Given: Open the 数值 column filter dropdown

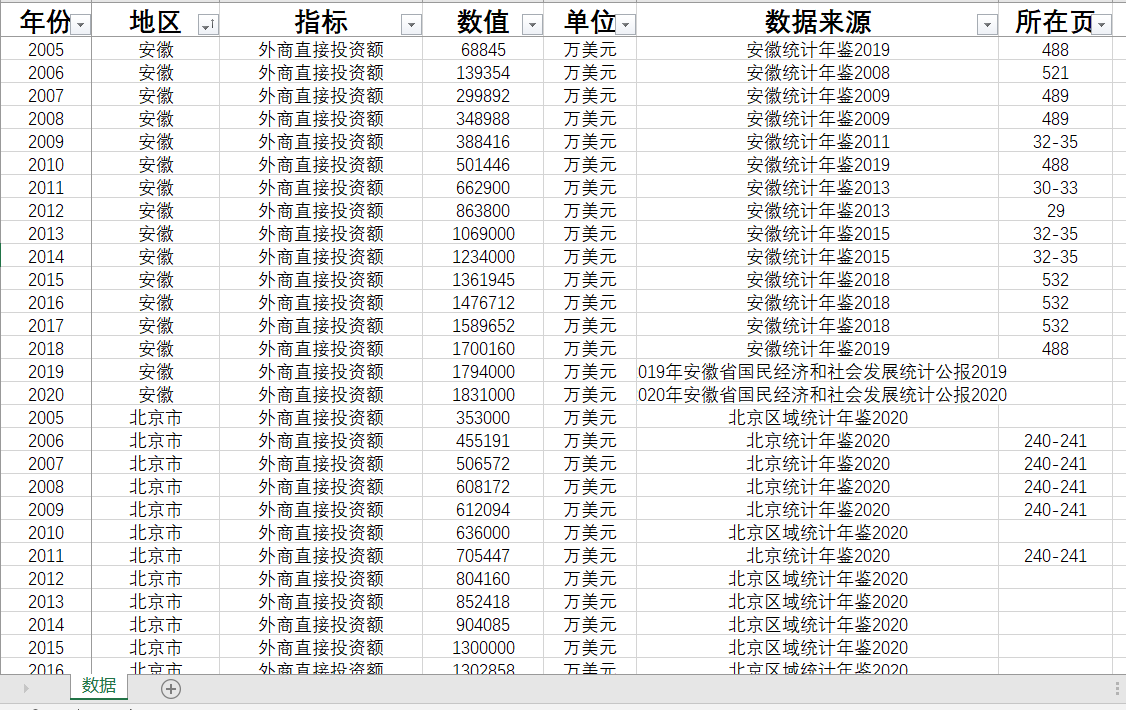Looking at the screenshot, I should pos(532,25).
